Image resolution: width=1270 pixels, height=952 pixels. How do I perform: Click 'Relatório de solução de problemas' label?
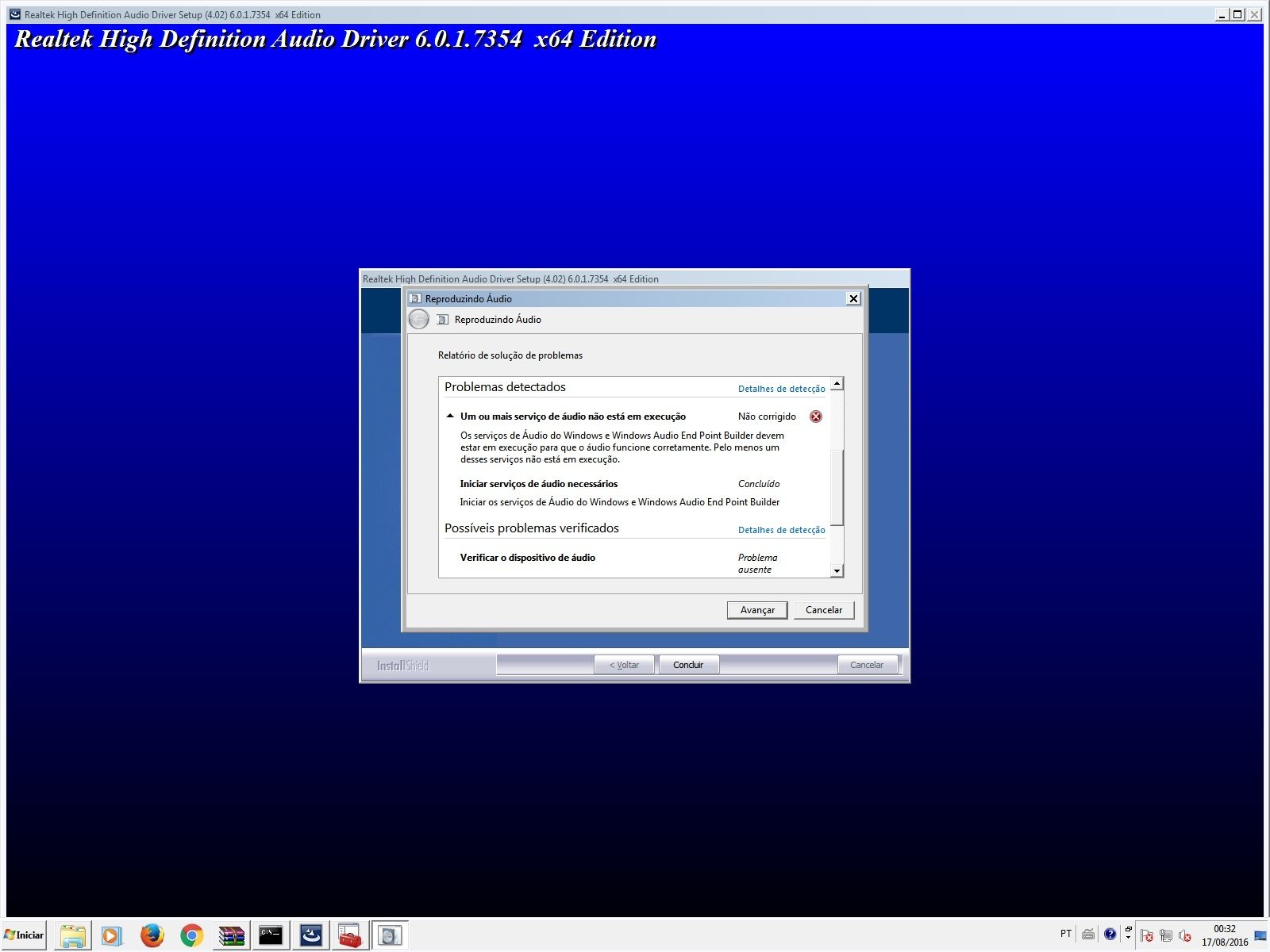click(x=510, y=355)
